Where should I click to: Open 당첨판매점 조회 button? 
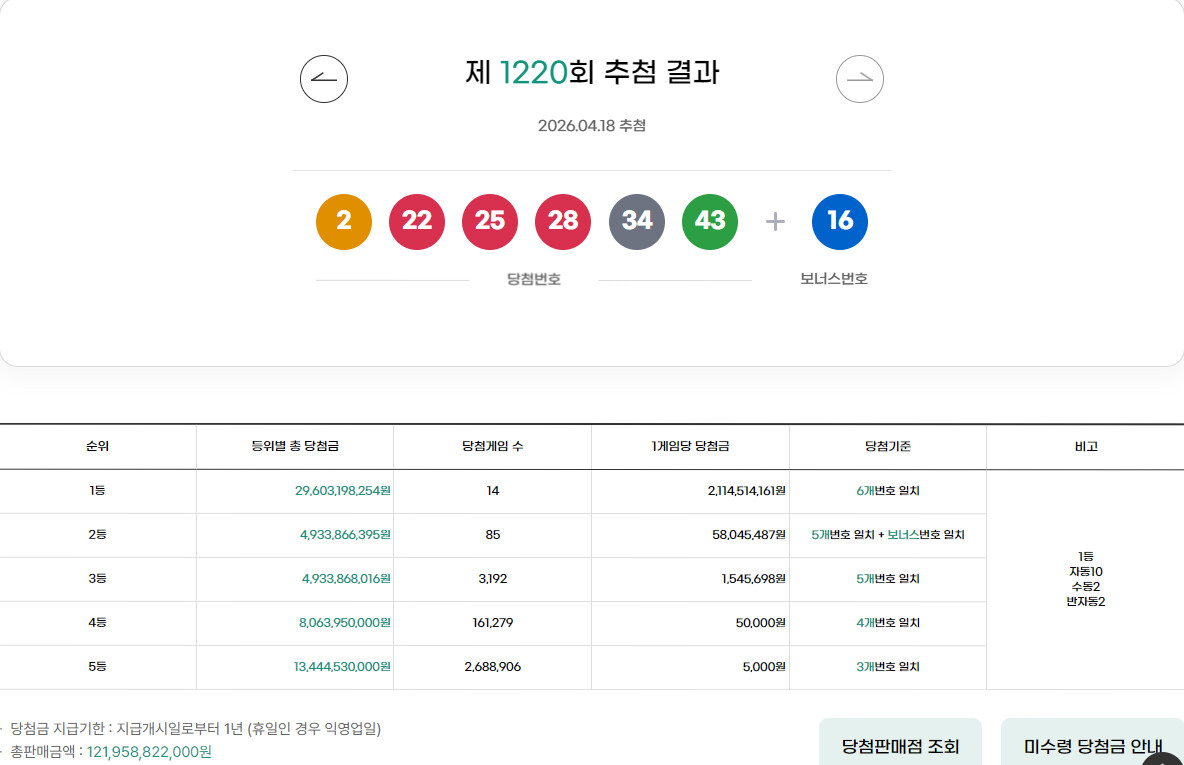[x=900, y=743]
